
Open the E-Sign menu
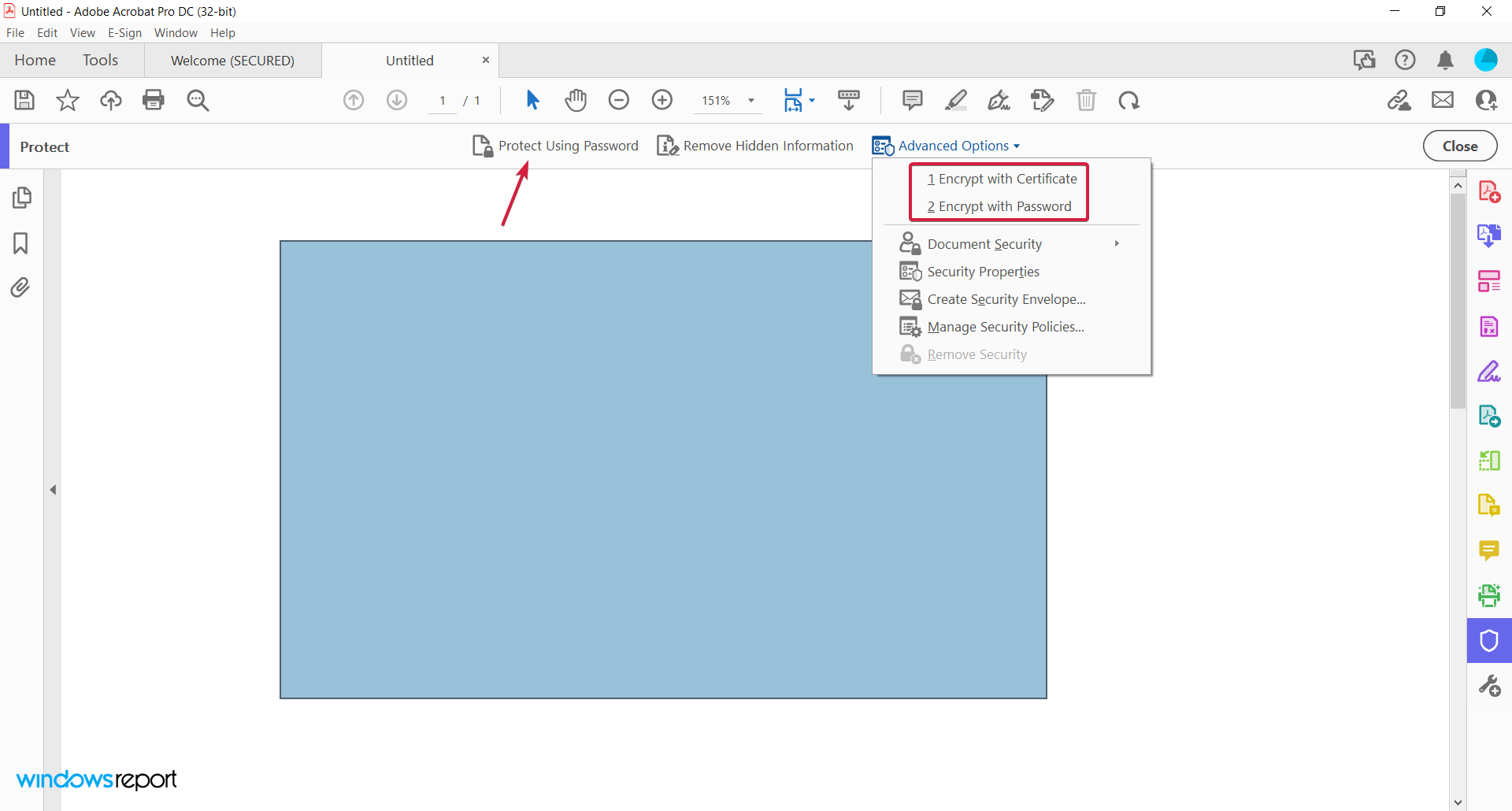tap(124, 32)
